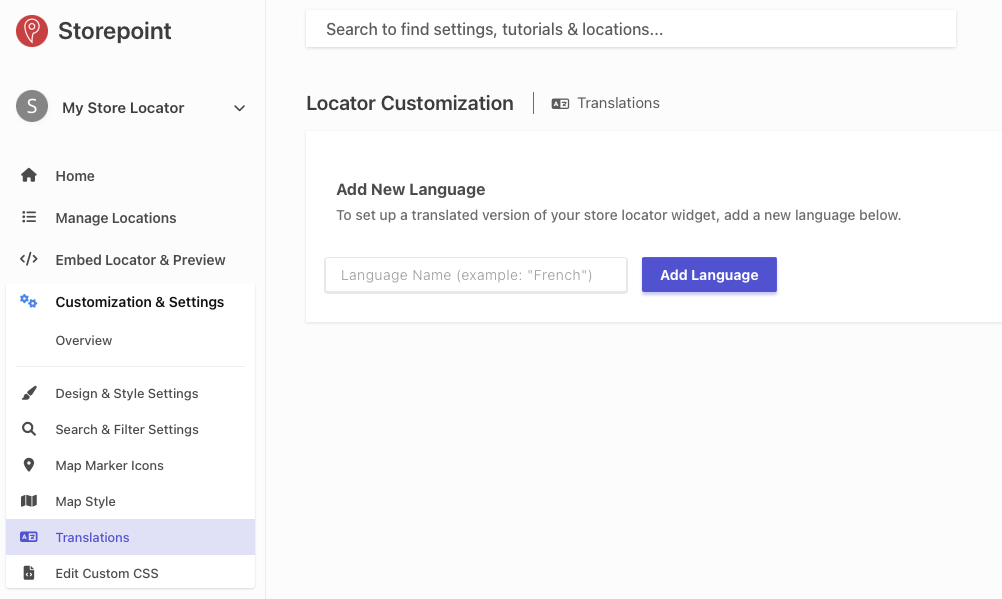
Task: Open Manage Locations page
Action: tap(116, 218)
